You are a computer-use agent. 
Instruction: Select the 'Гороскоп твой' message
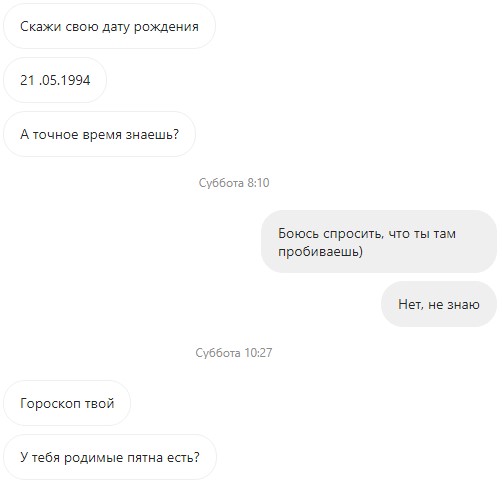click(67, 403)
